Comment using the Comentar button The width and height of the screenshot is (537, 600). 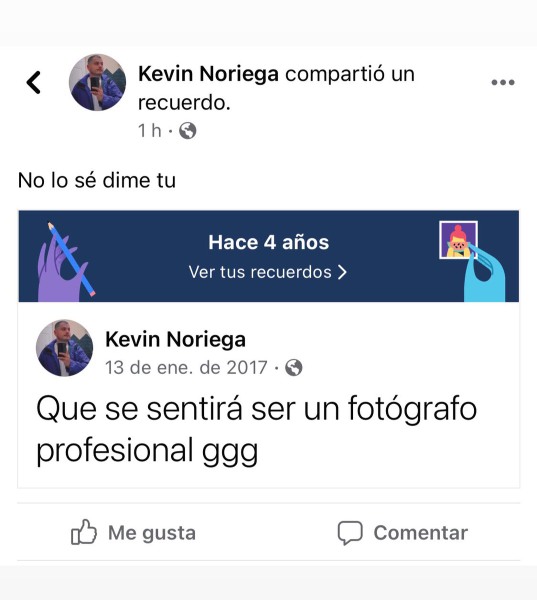(x=402, y=533)
